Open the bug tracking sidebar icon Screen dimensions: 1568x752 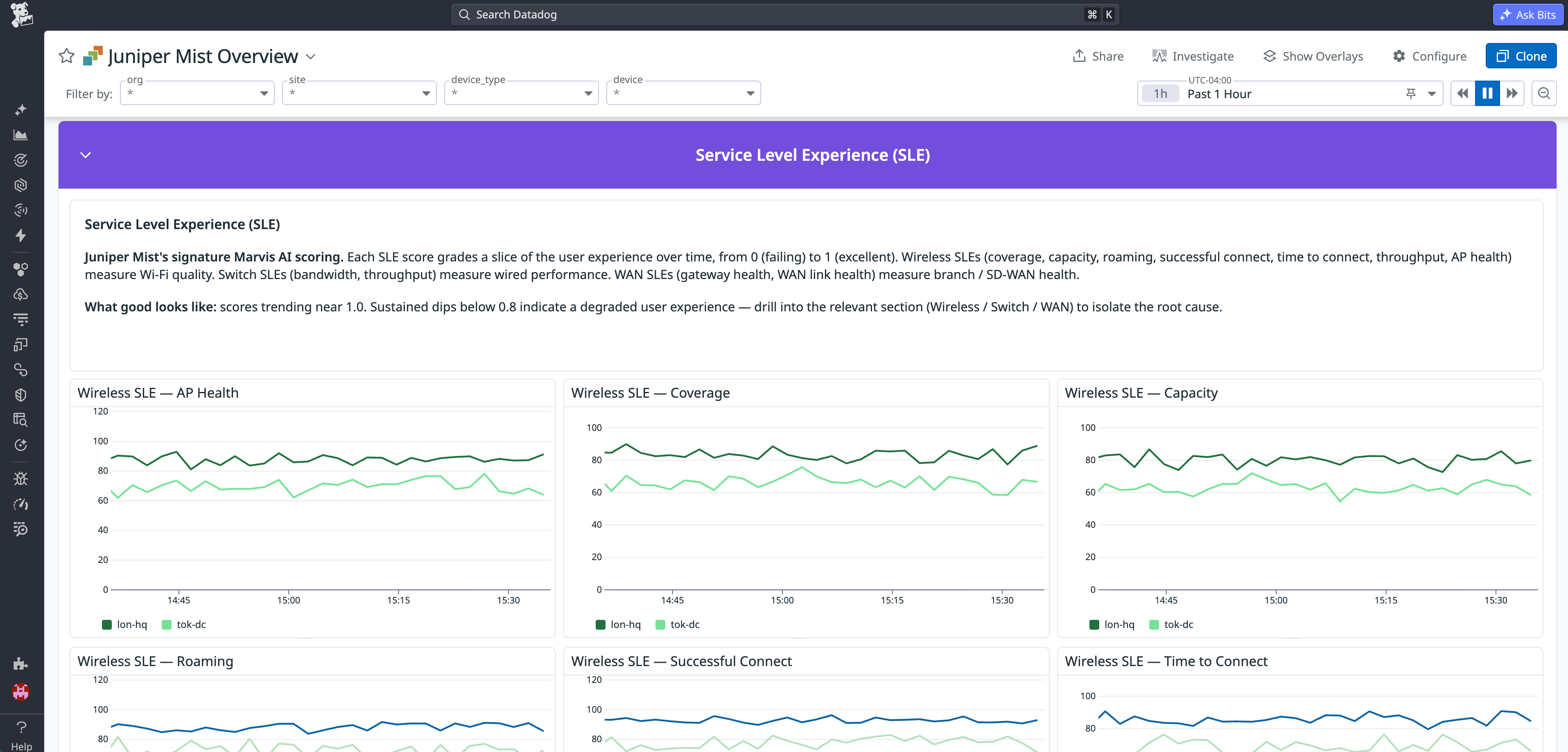[x=21, y=479]
